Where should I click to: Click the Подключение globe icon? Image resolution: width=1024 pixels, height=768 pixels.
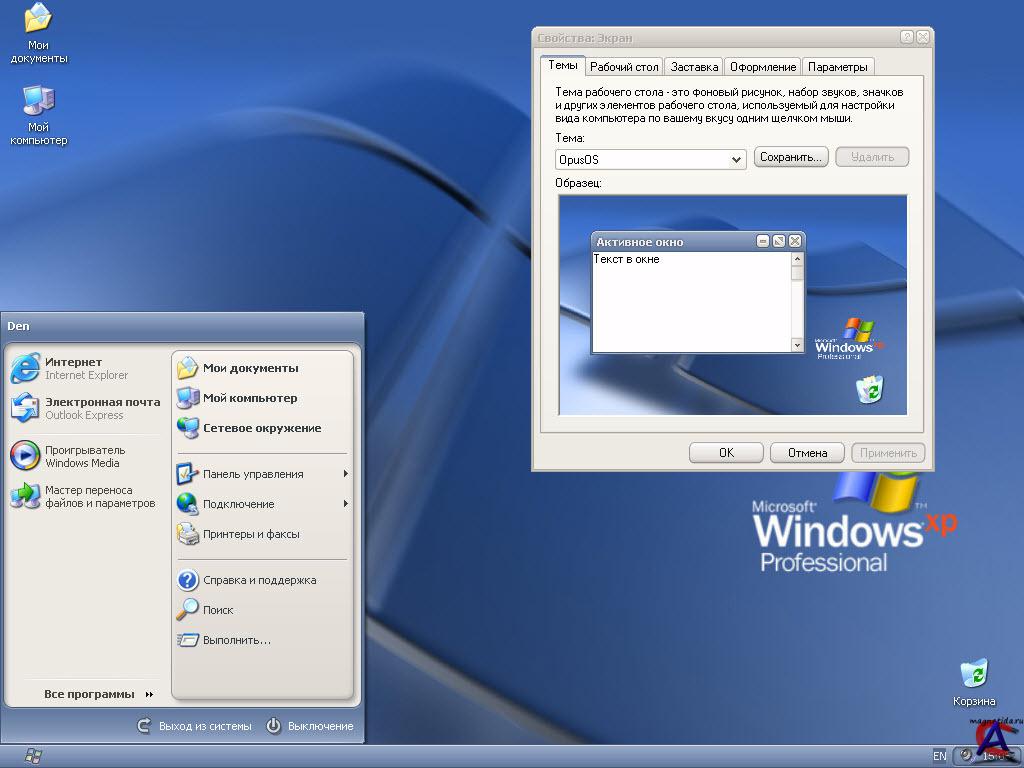[x=188, y=504]
